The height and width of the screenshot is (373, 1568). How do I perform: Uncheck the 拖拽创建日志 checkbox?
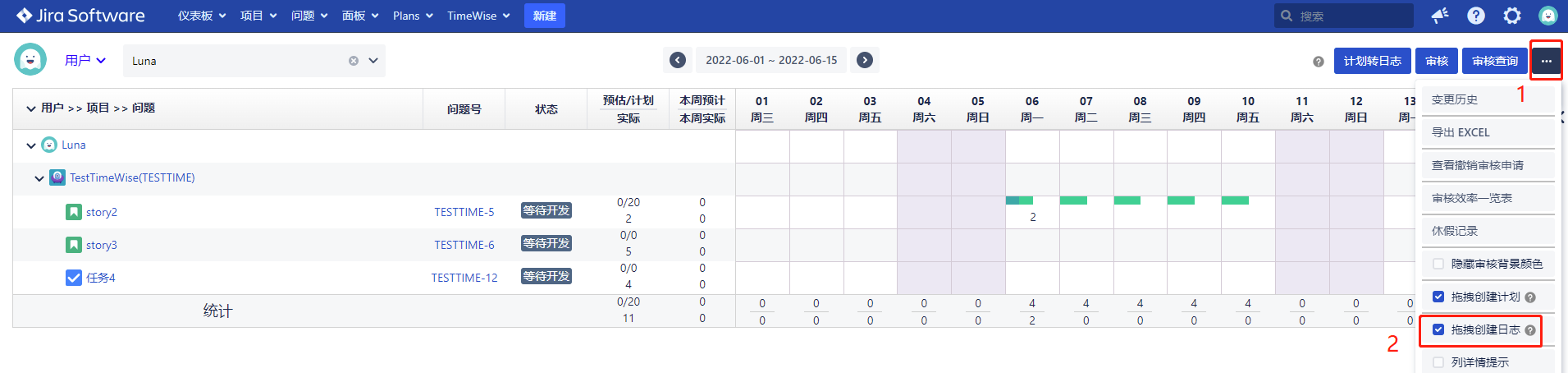[x=1438, y=329]
